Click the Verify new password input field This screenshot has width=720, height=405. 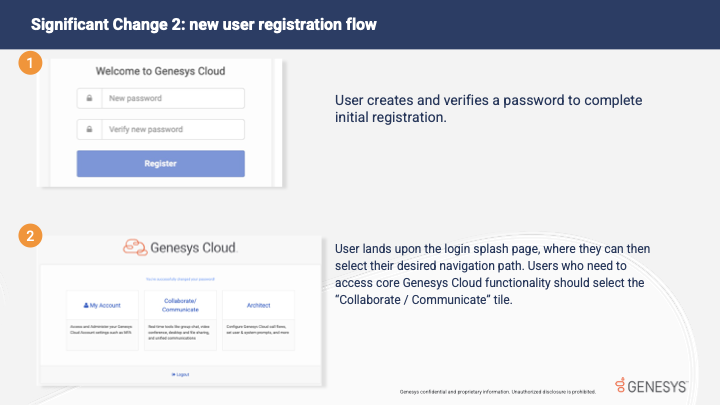point(173,129)
